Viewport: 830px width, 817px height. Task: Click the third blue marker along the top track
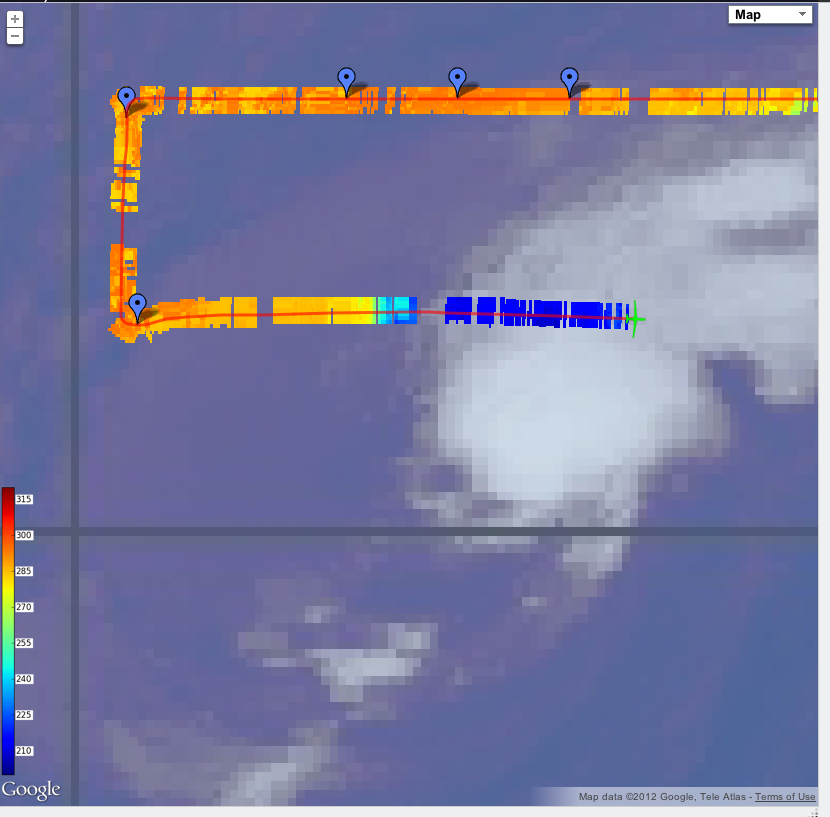(x=457, y=78)
